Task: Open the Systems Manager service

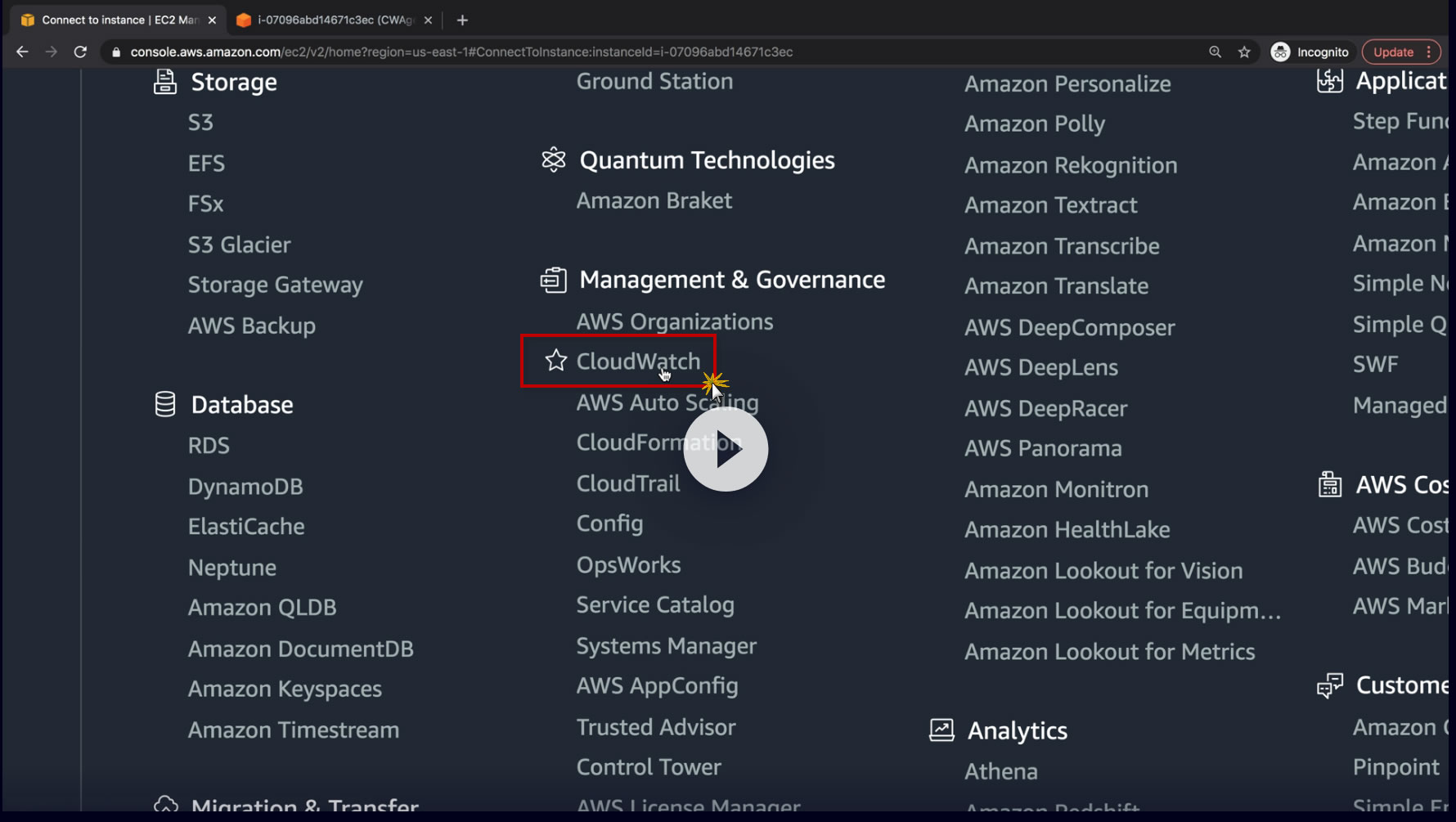Action: pyautogui.click(x=666, y=645)
